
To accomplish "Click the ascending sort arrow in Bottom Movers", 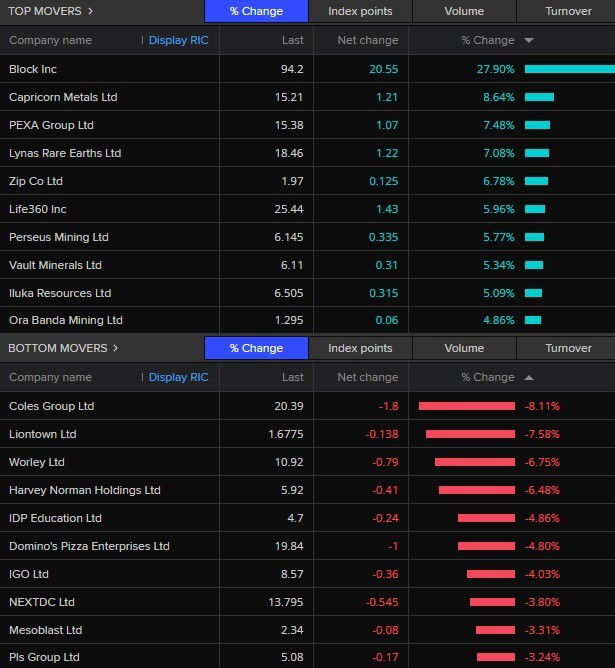I will 529,378.
